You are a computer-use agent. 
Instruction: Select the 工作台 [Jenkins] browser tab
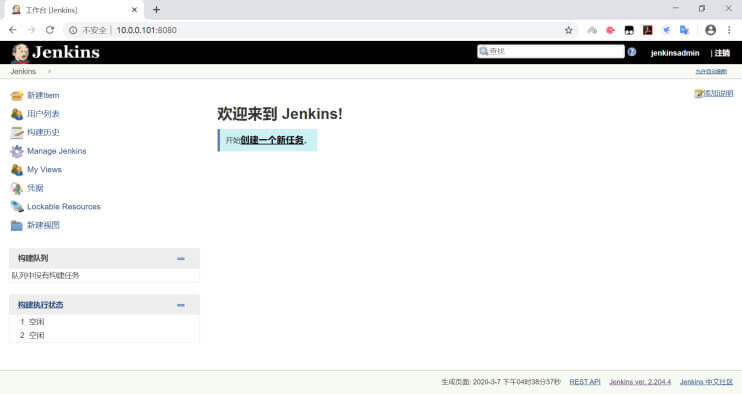pyautogui.click(x=73, y=10)
